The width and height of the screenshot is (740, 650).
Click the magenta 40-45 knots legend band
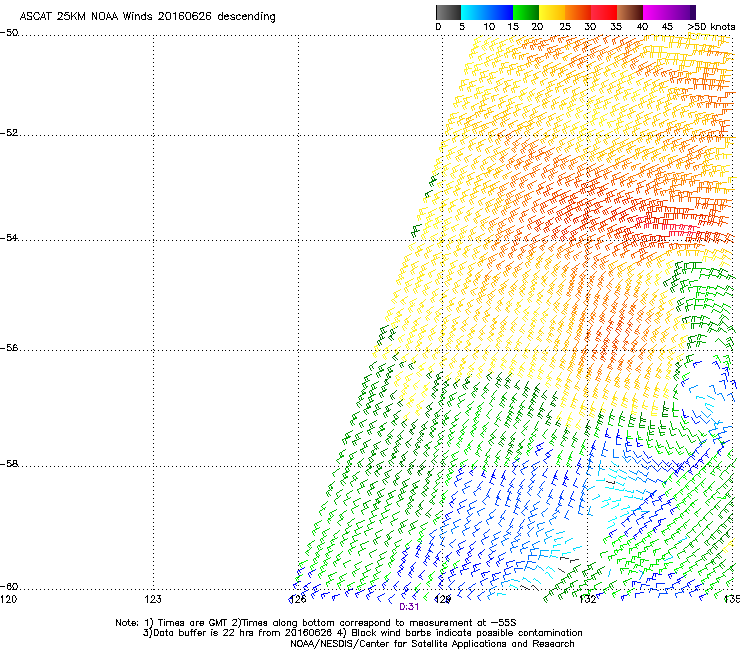pyautogui.click(x=656, y=12)
